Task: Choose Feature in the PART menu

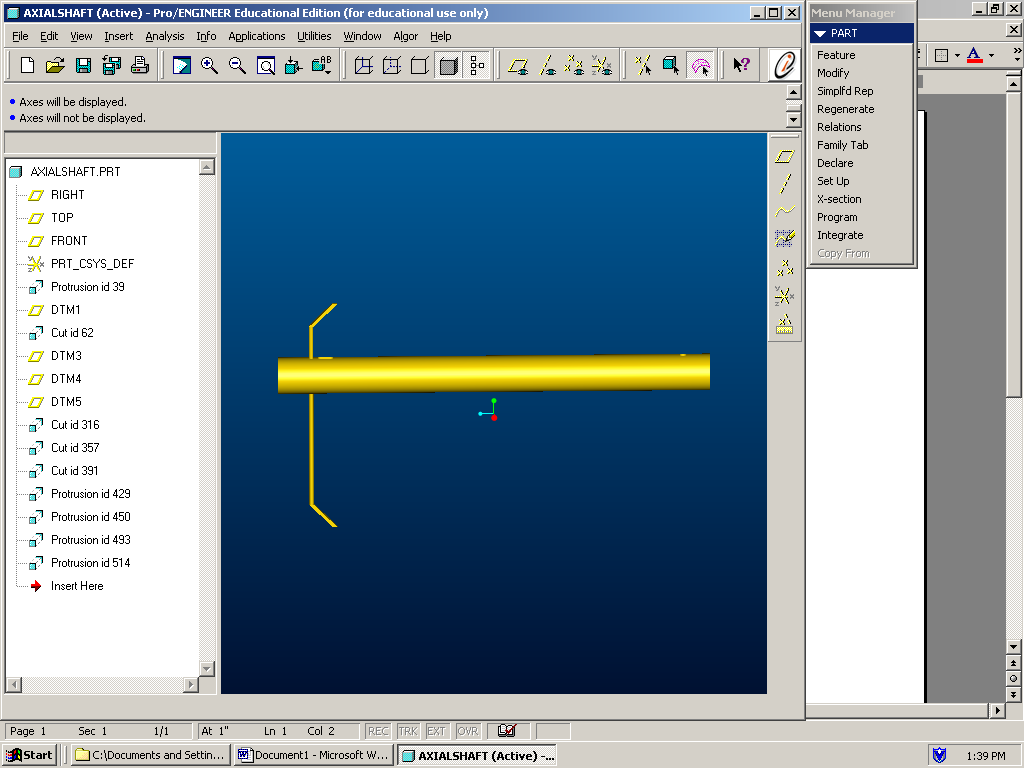Action: click(x=836, y=55)
